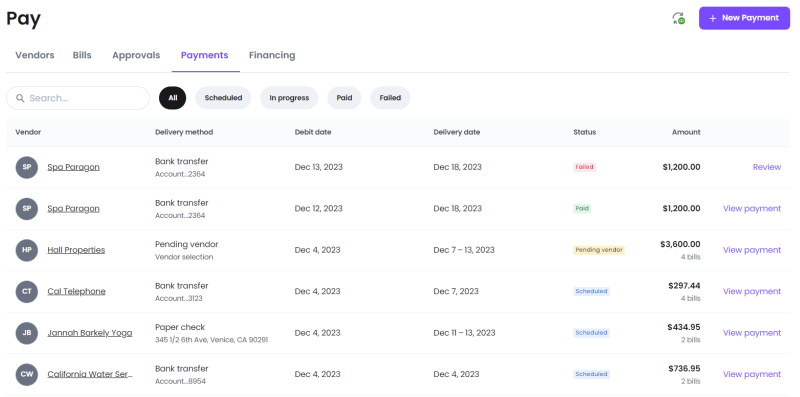The height and width of the screenshot is (397, 800).
Task: Click the Dec 7 – 13, 2023 delivery date
Action: pyautogui.click(x=464, y=250)
